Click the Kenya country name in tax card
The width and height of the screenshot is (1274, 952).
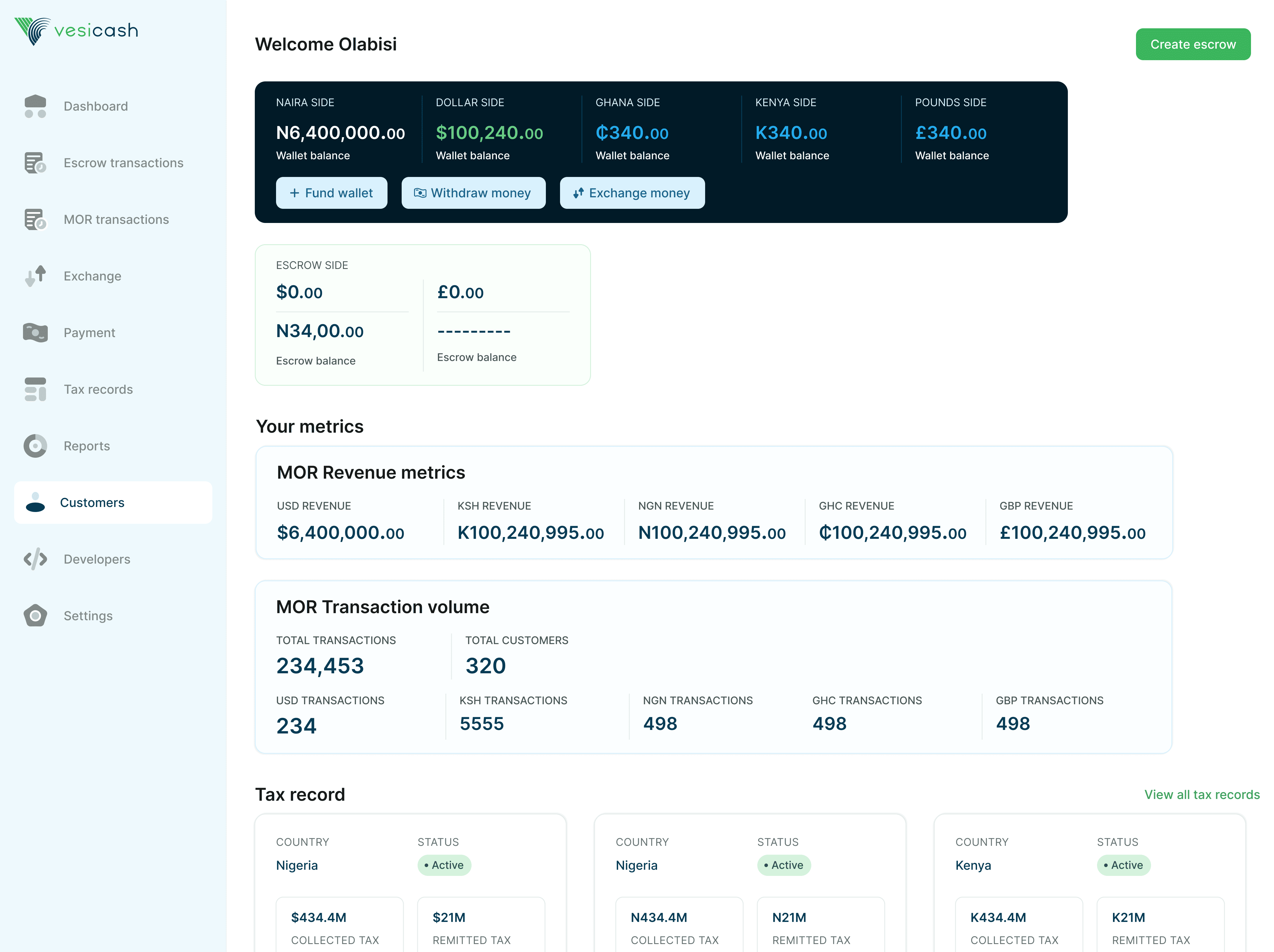(973, 866)
